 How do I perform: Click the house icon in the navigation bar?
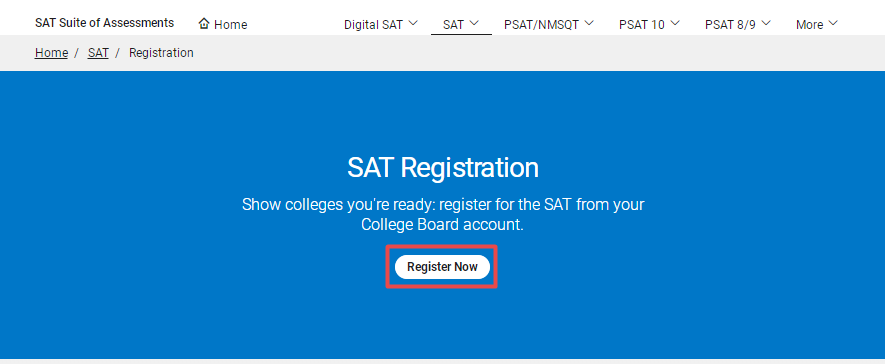(x=204, y=23)
